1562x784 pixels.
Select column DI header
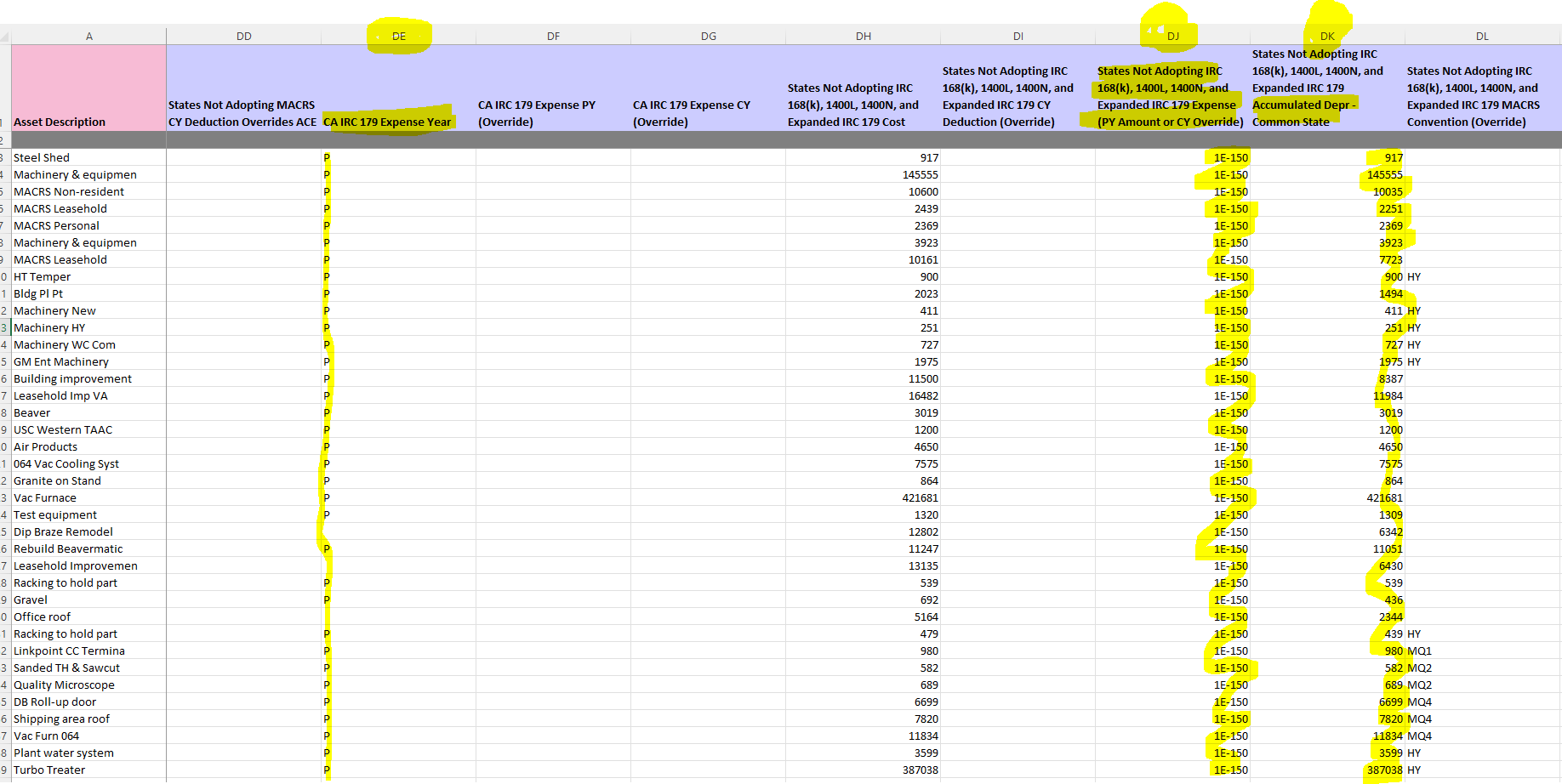pyautogui.click(x=1018, y=37)
